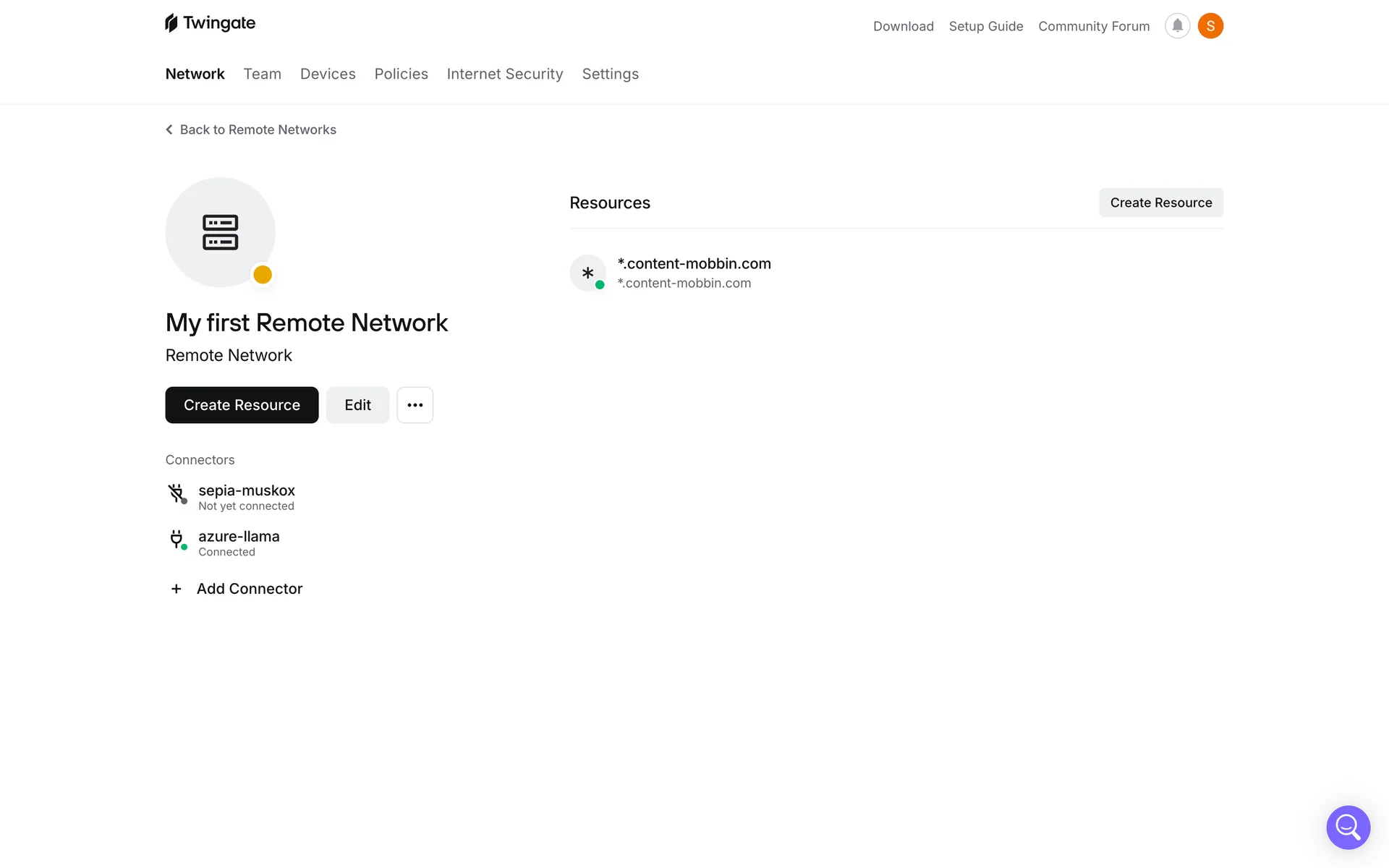
Task: Click the connected plug icon for azure-llama
Action: pyautogui.click(x=177, y=540)
